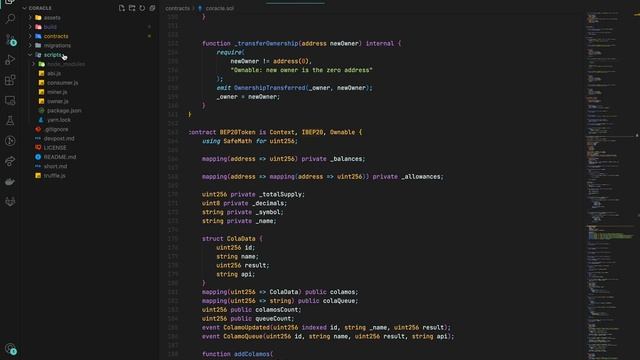Open Run and Debug view
The image size is (640, 360).
tap(10, 60)
